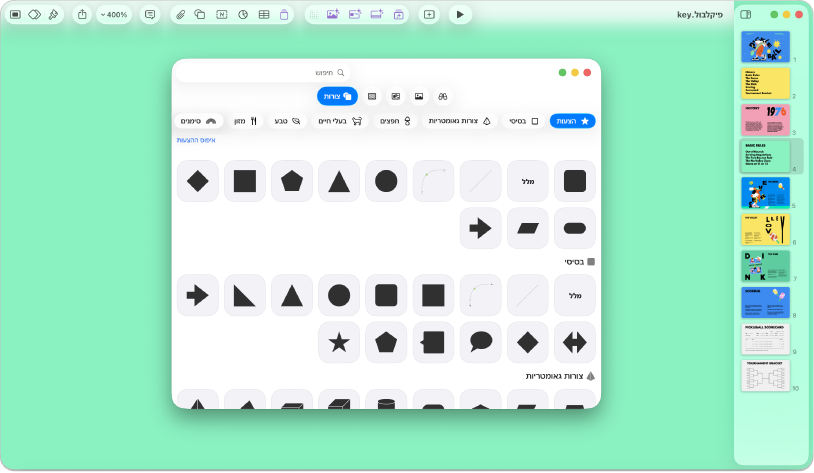Click the view rectangle icon at toolbar start

(16, 15)
